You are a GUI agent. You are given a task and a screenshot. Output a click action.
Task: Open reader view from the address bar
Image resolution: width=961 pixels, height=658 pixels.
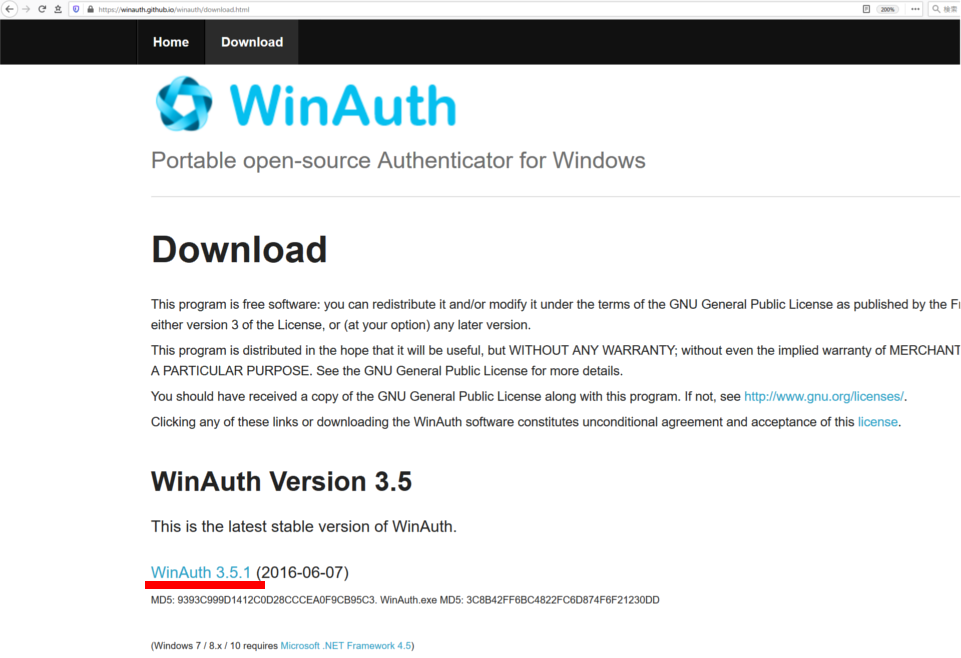[864, 9]
